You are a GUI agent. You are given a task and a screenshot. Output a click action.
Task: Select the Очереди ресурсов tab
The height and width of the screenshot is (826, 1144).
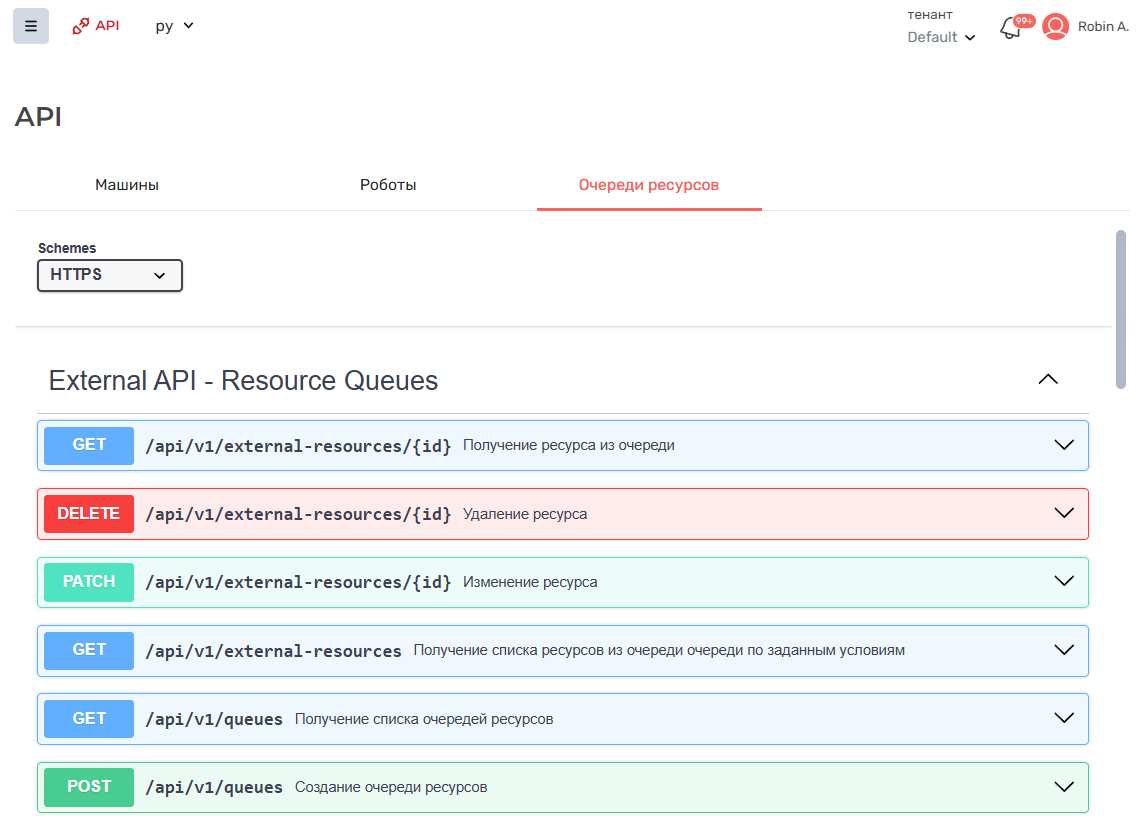(649, 185)
